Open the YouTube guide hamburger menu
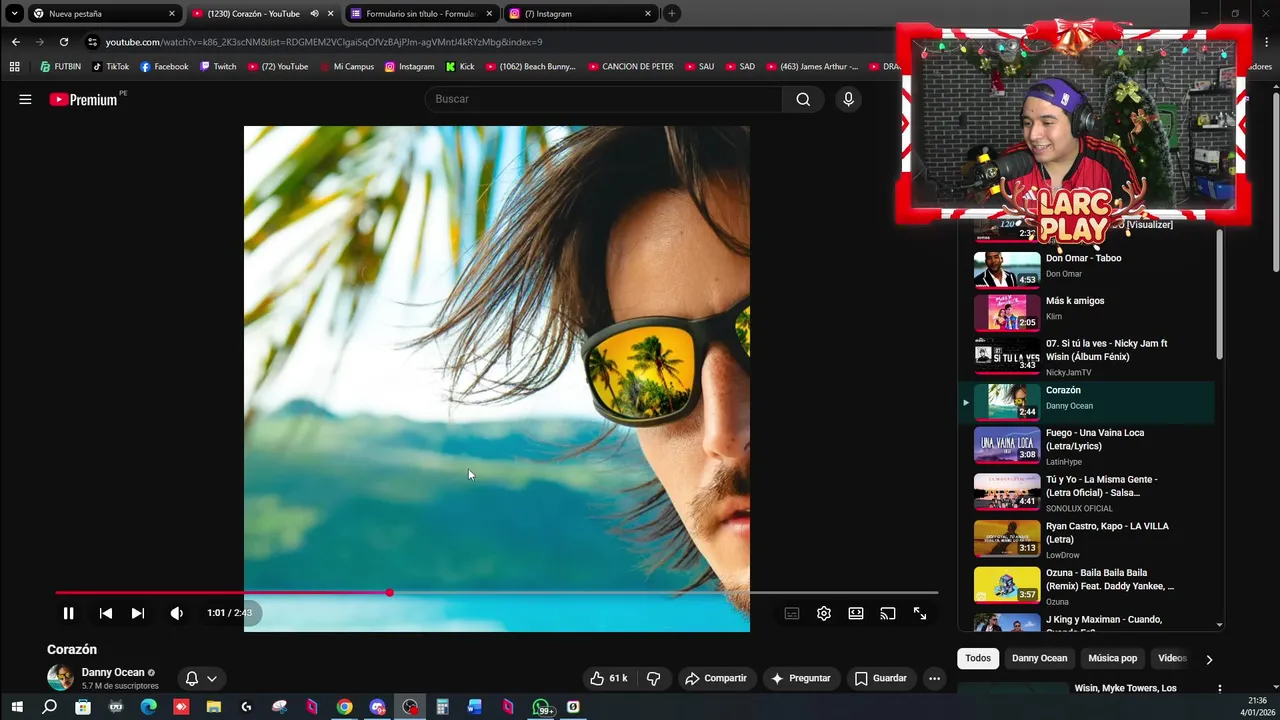Image resolution: width=1280 pixels, height=720 pixels. (x=25, y=99)
